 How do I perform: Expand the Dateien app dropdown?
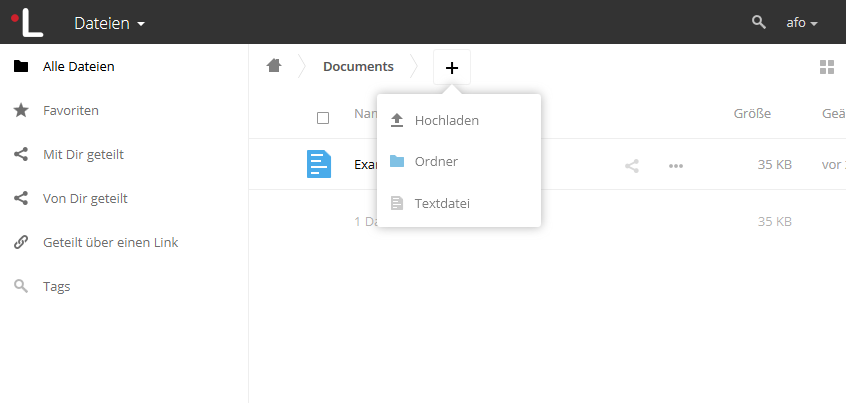tap(109, 22)
